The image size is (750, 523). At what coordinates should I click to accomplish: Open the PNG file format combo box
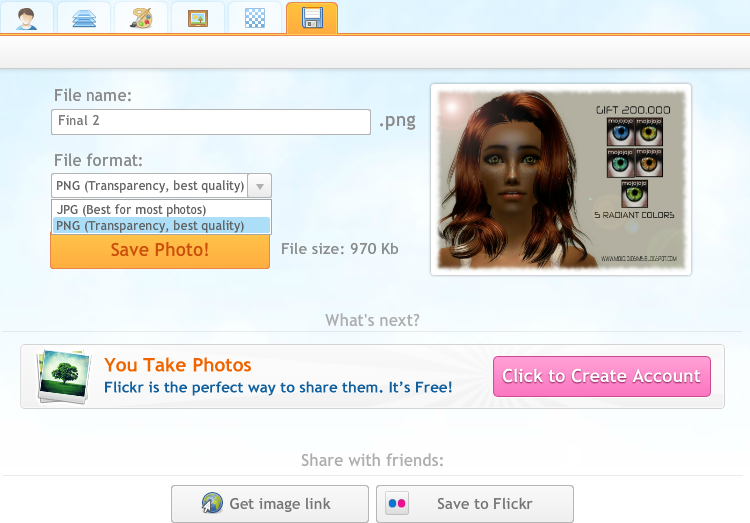coord(161,186)
